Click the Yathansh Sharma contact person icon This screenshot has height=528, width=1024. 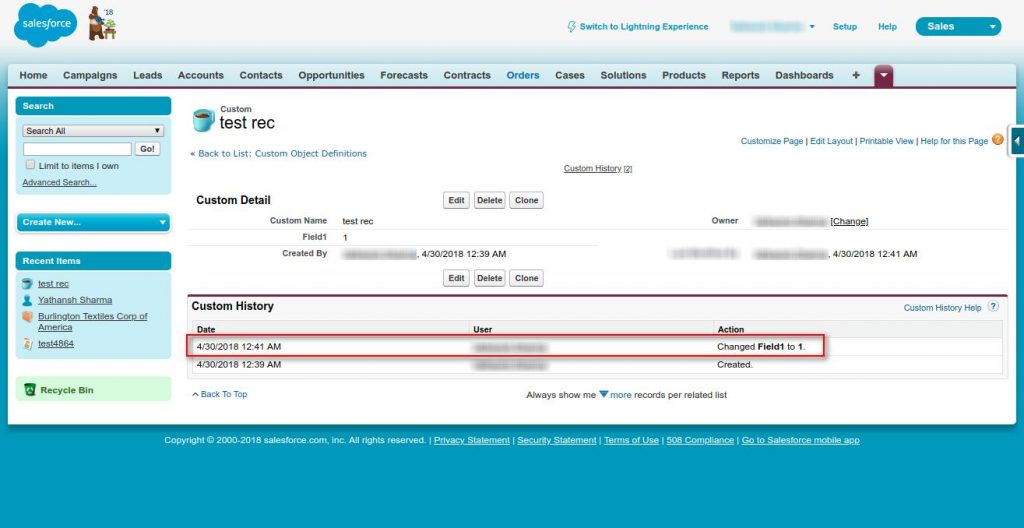pos(27,300)
